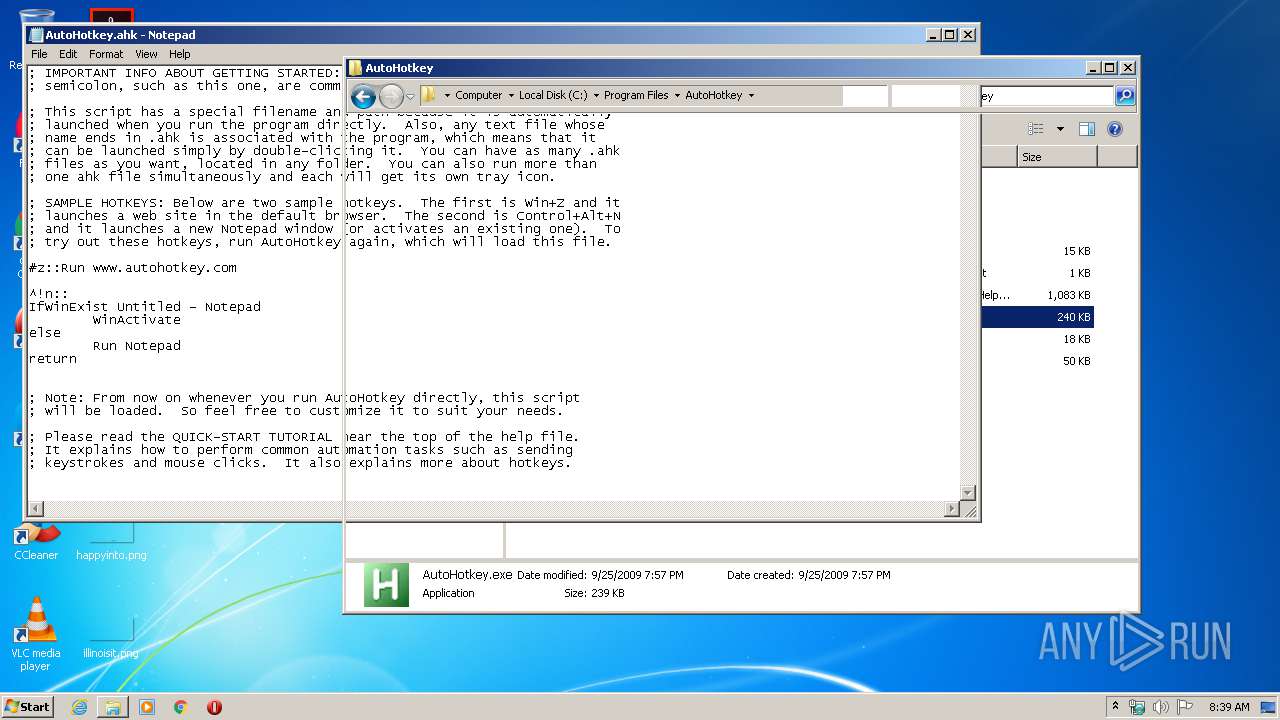Open the Windows Start menu

28,706
